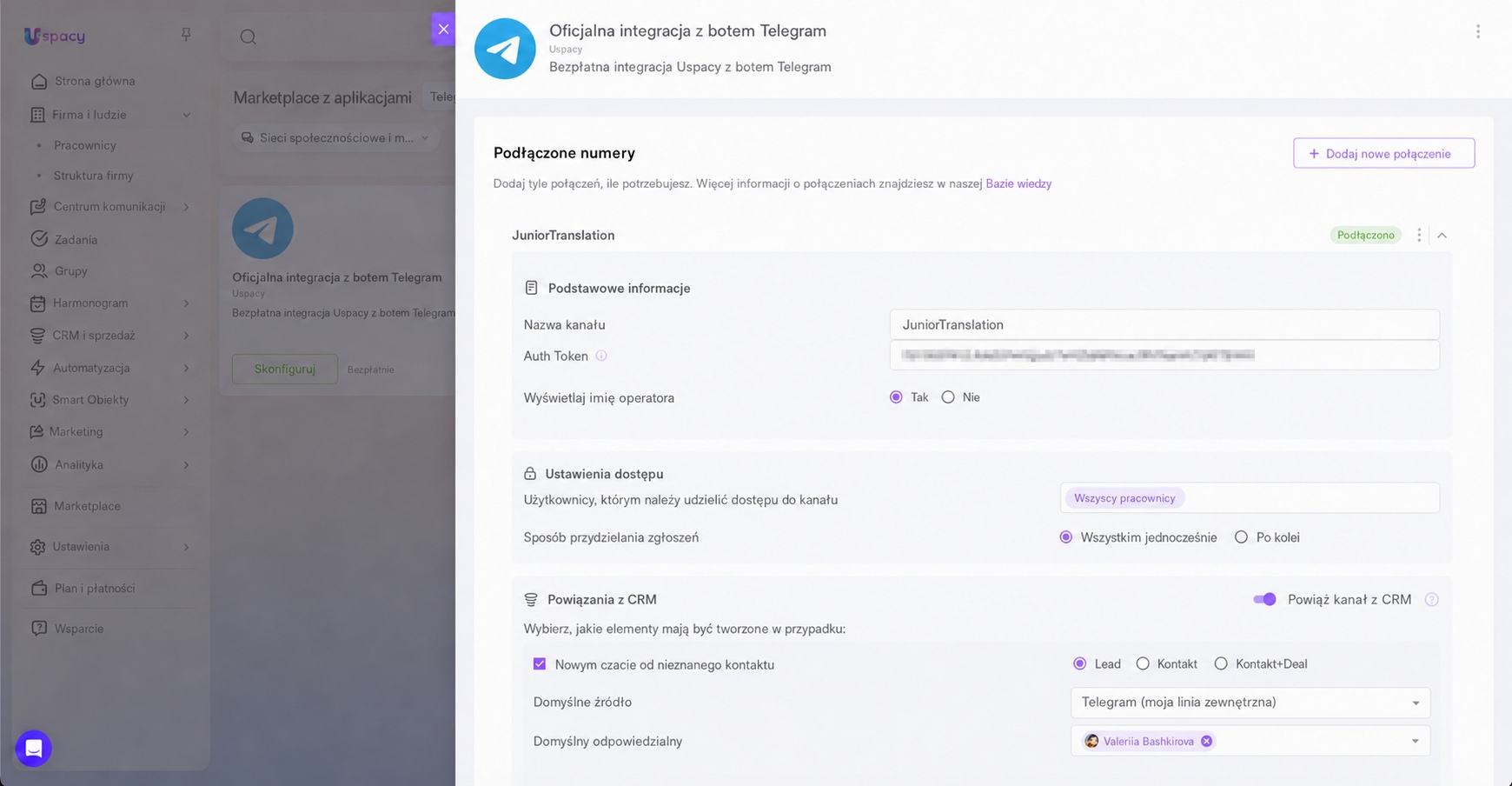Click the Smart Obiekty icon
Screen dimensions: 1512x786
click(37, 400)
